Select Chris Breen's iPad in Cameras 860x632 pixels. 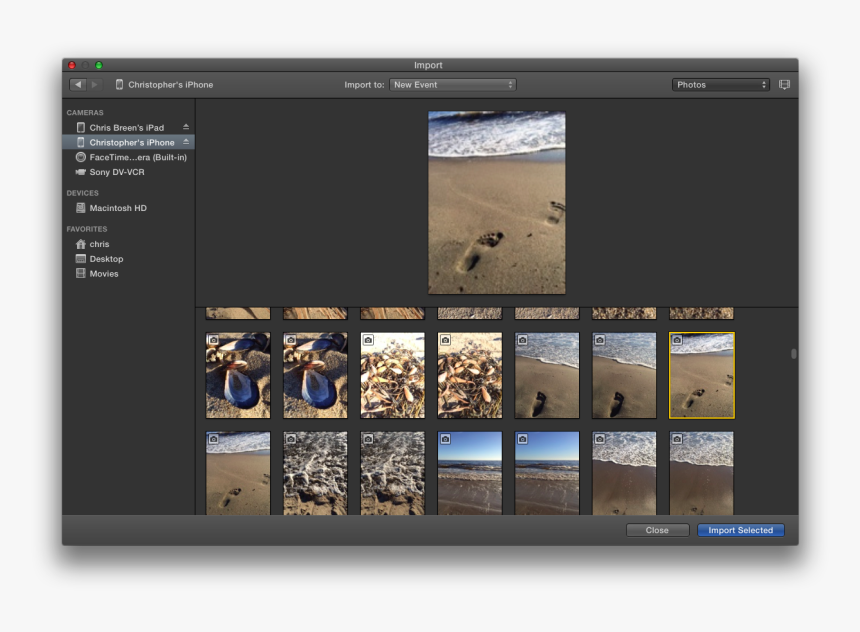click(126, 128)
